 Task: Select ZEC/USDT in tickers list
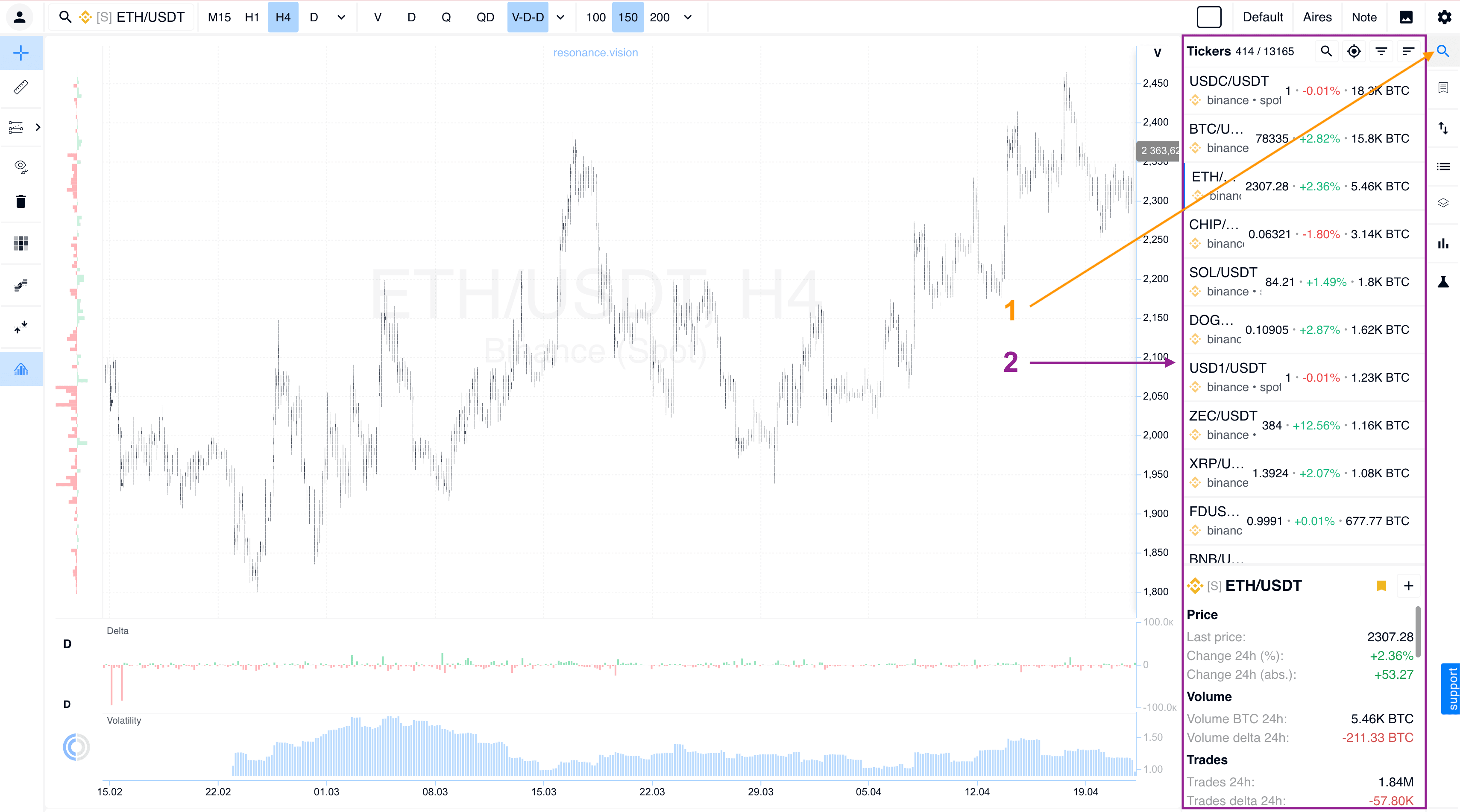[1304, 426]
